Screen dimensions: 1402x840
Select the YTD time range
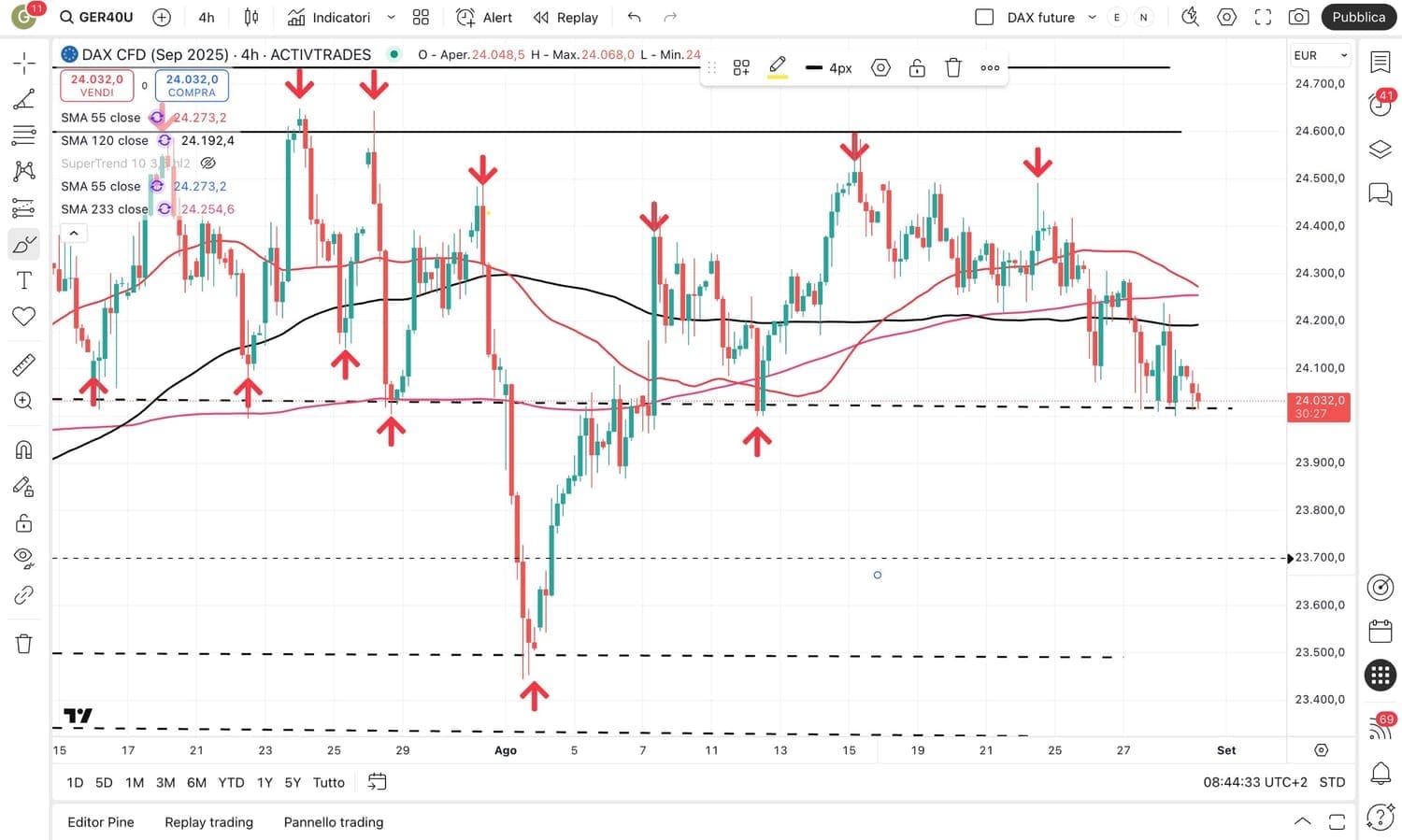click(231, 782)
